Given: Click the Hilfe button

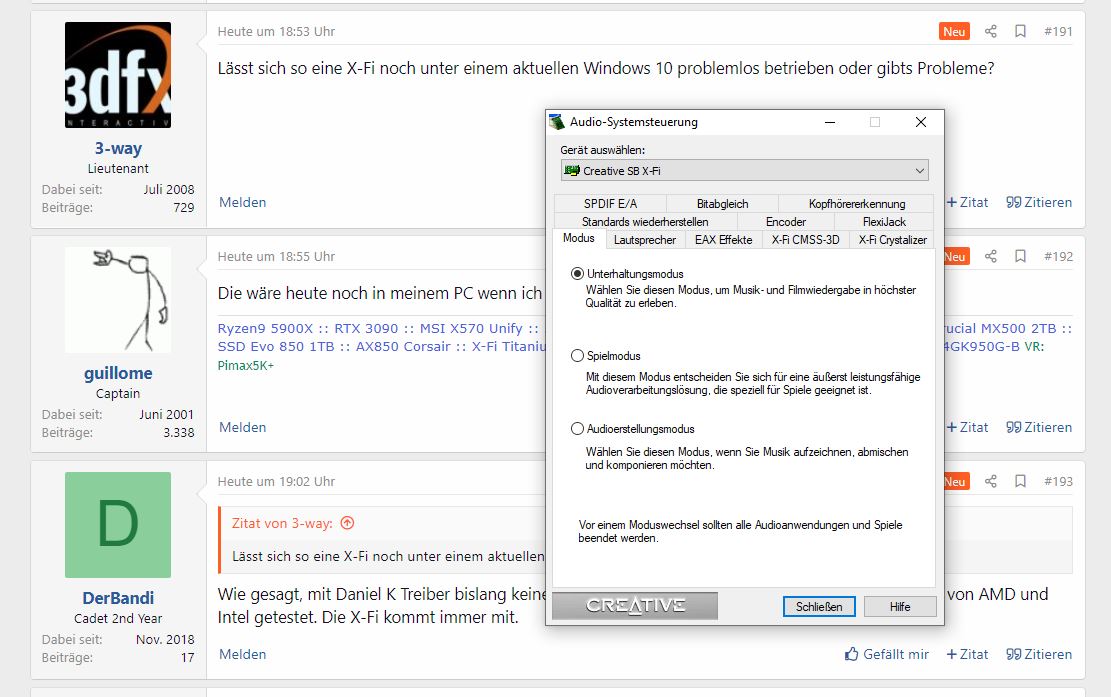Looking at the screenshot, I should tap(900, 606).
